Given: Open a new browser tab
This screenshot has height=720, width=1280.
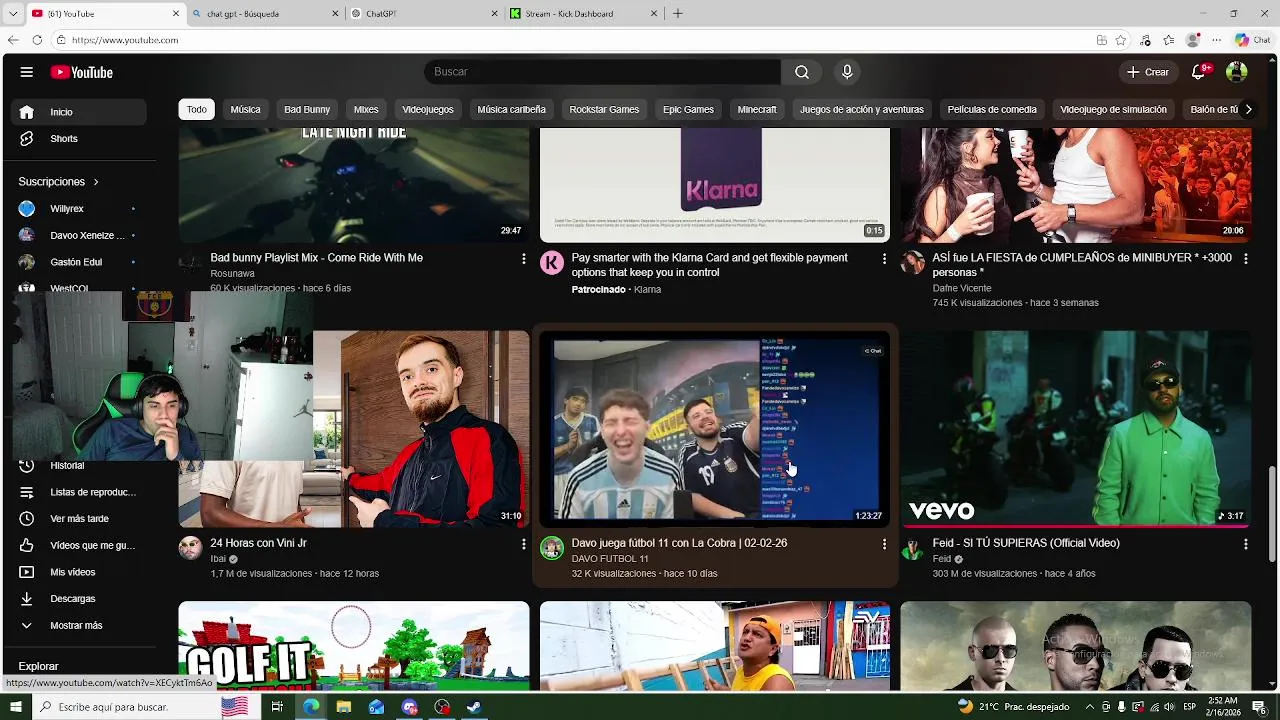Looking at the screenshot, I should pos(678,14).
